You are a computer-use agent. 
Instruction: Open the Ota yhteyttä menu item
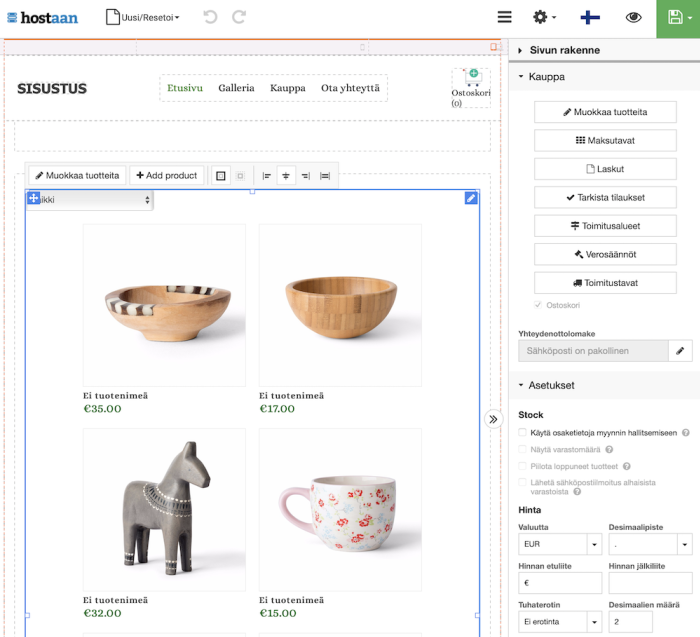(350, 88)
